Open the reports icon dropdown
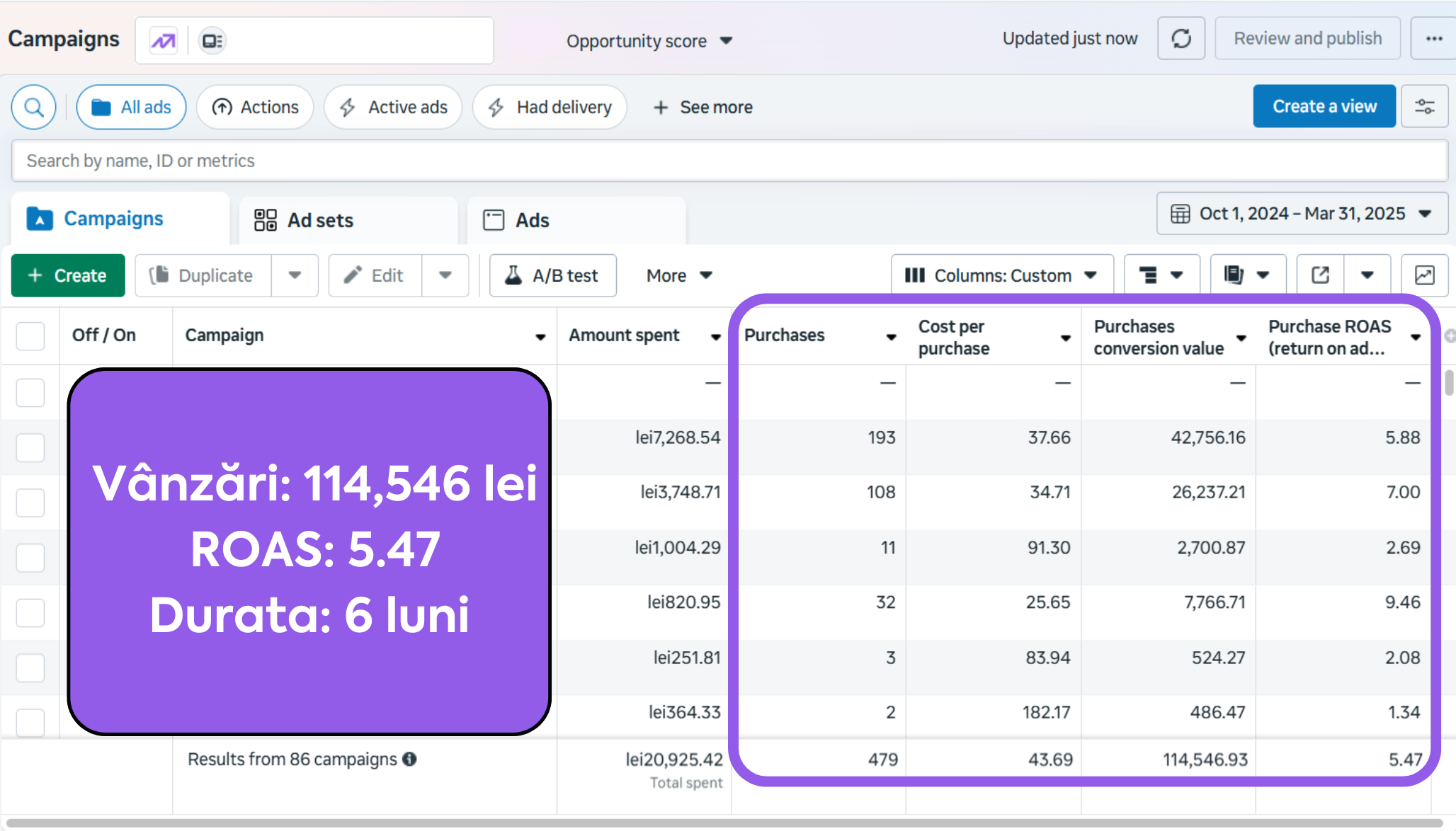Screen dimensions: 1456x831 coord(1249,275)
